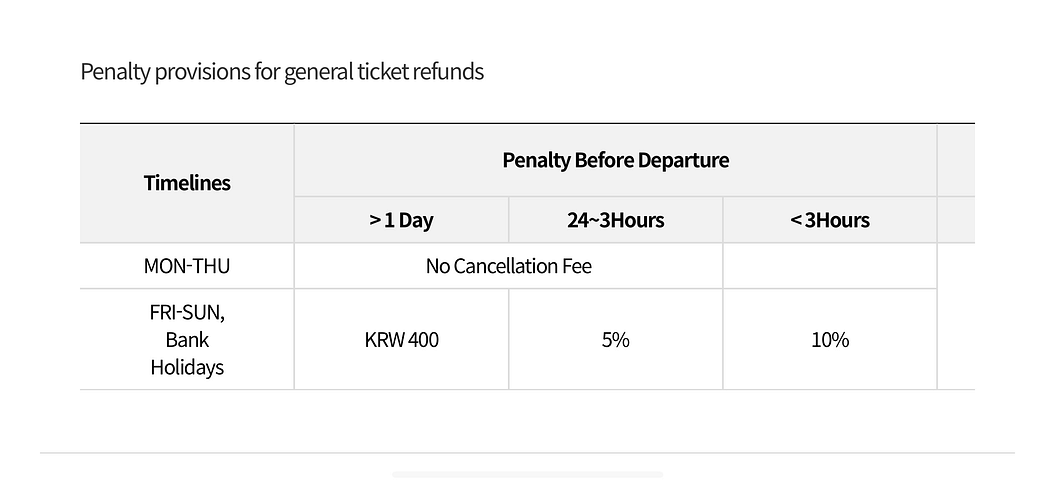
Task: Select the 10% penalty cell
Action: (829, 340)
